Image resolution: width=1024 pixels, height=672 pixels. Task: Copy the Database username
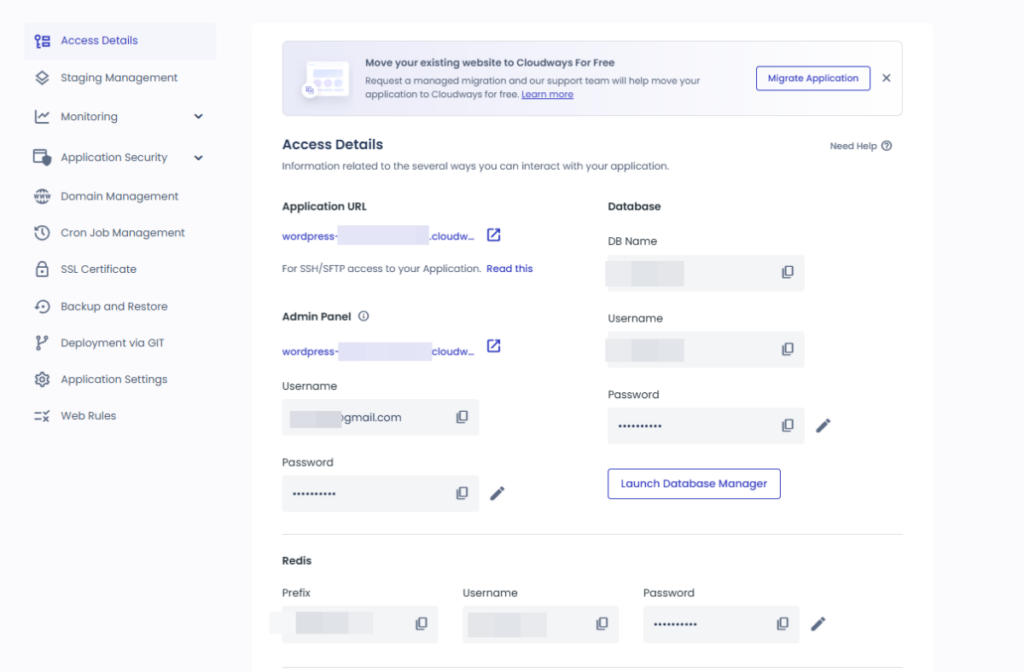[x=788, y=349]
